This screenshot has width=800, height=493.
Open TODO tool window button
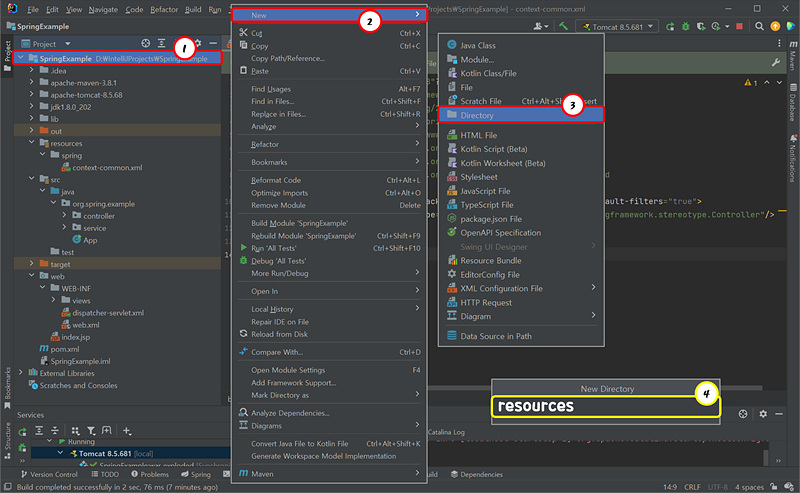pos(105,474)
